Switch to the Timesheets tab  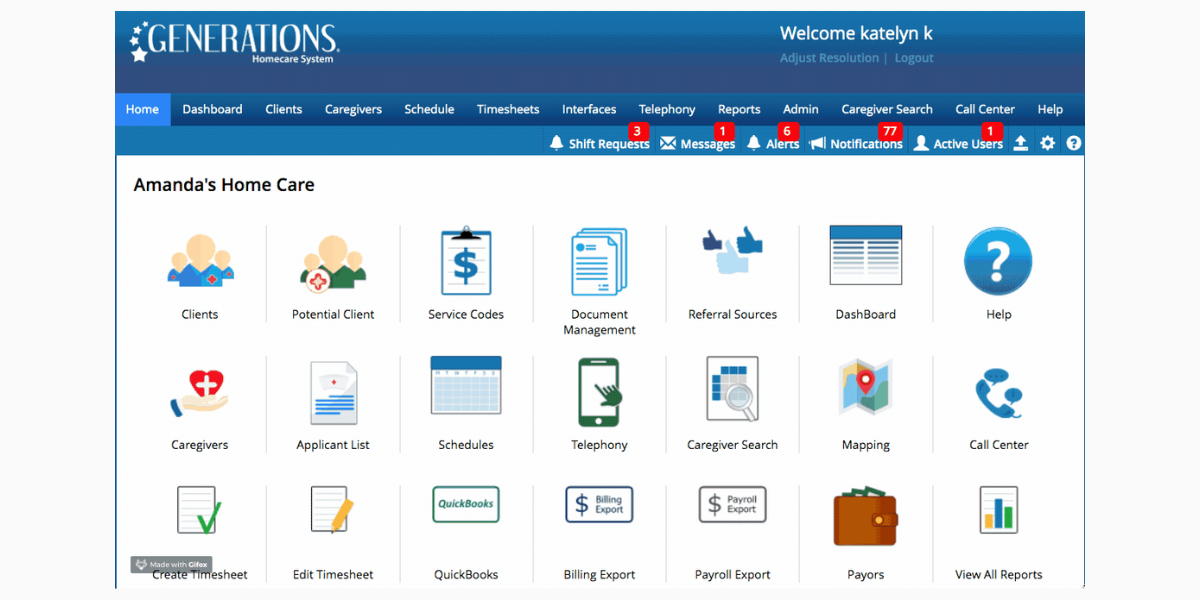coord(507,109)
